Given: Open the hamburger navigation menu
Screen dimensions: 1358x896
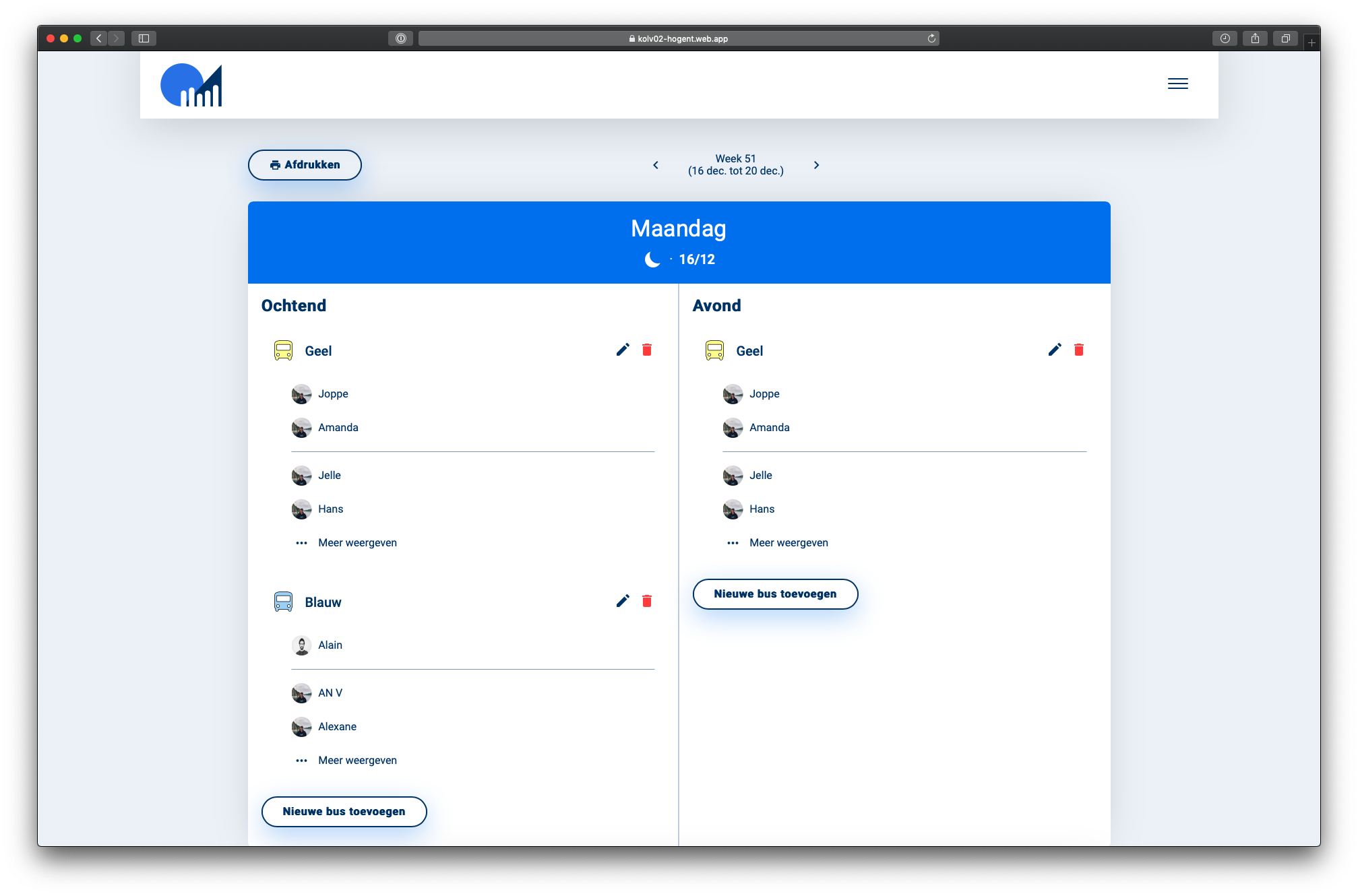Looking at the screenshot, I should (1177, 84).
